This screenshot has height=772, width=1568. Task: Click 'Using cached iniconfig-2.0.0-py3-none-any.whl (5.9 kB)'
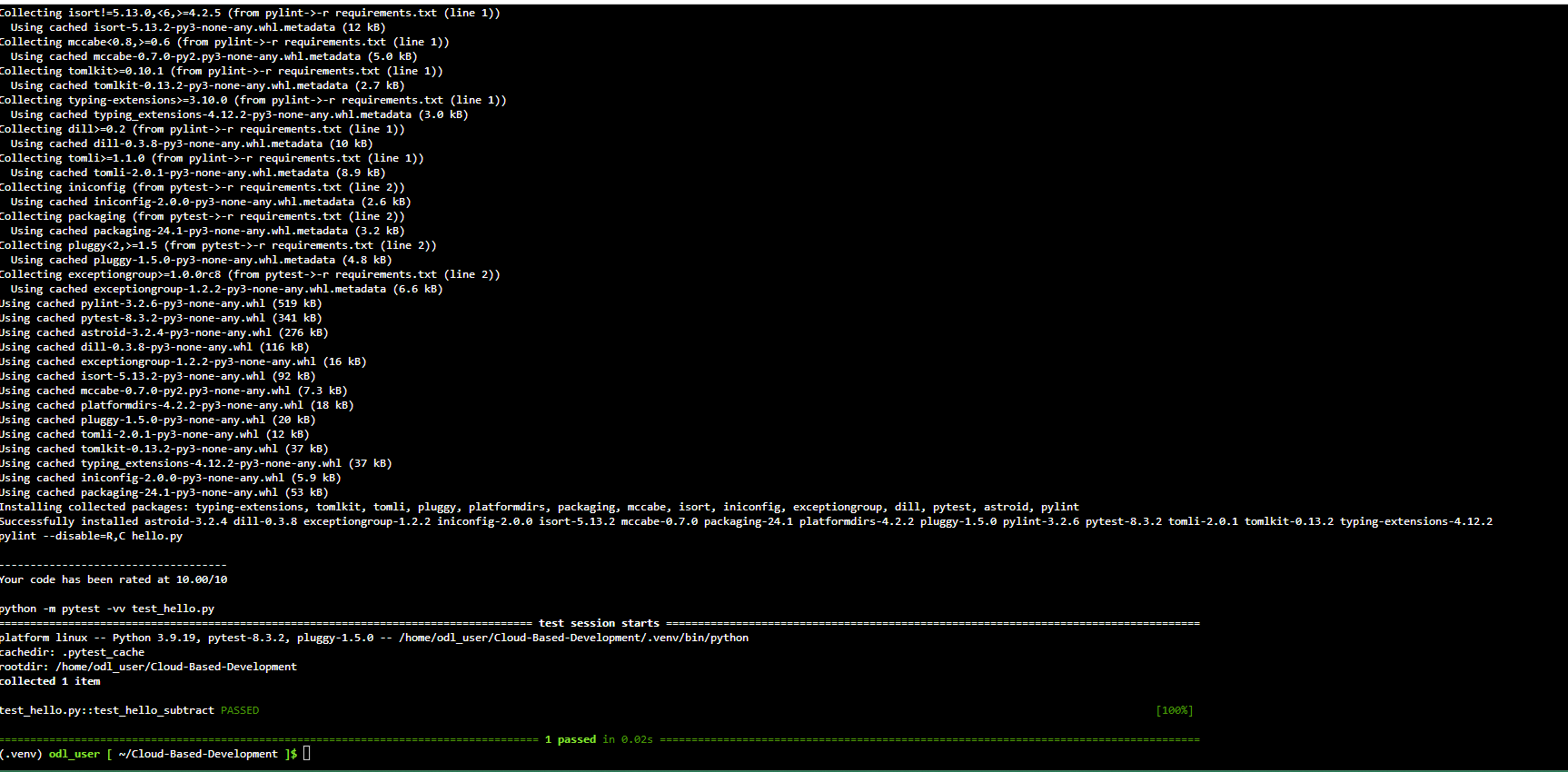(171, 478)
